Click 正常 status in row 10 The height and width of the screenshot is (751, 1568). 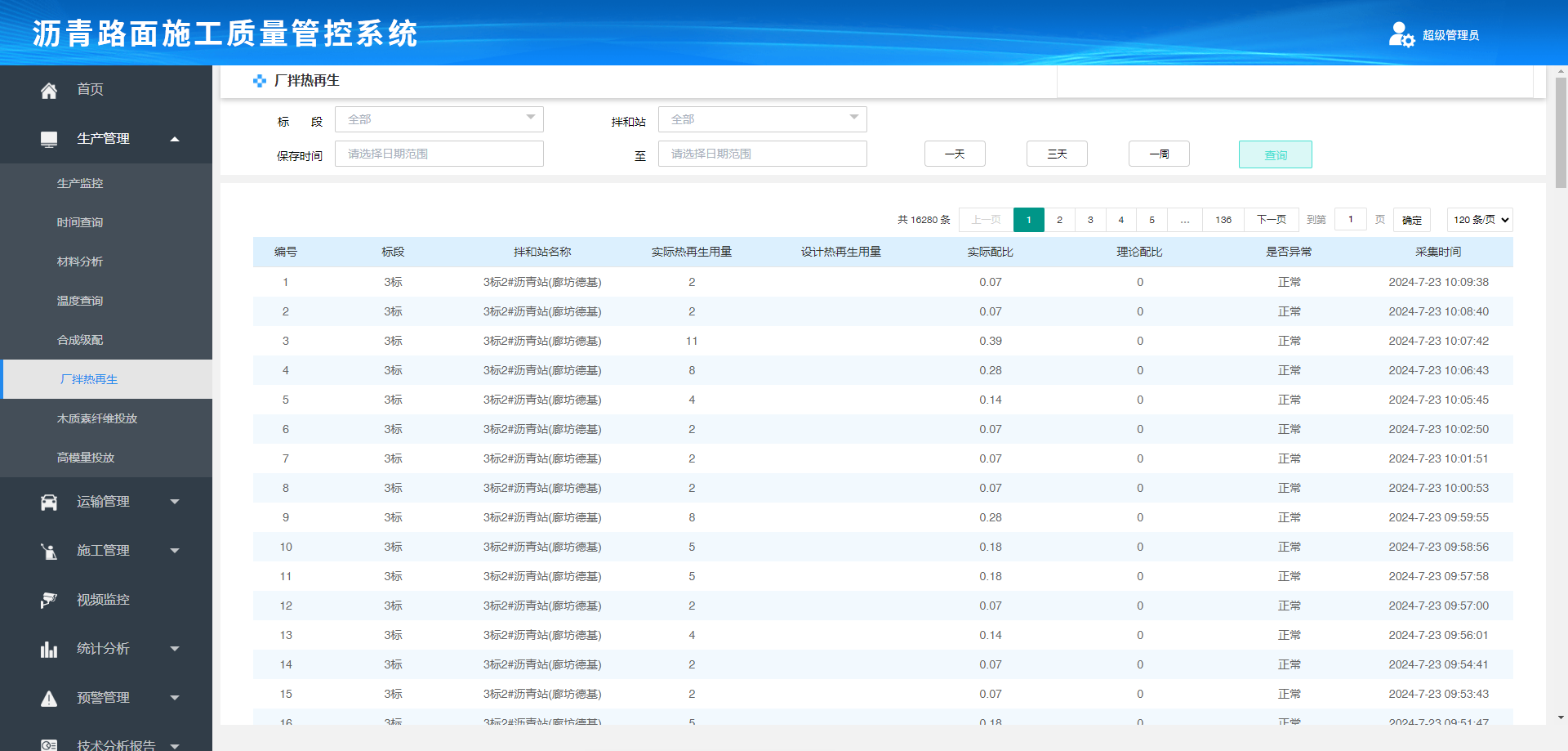(x=1290, y=547)
